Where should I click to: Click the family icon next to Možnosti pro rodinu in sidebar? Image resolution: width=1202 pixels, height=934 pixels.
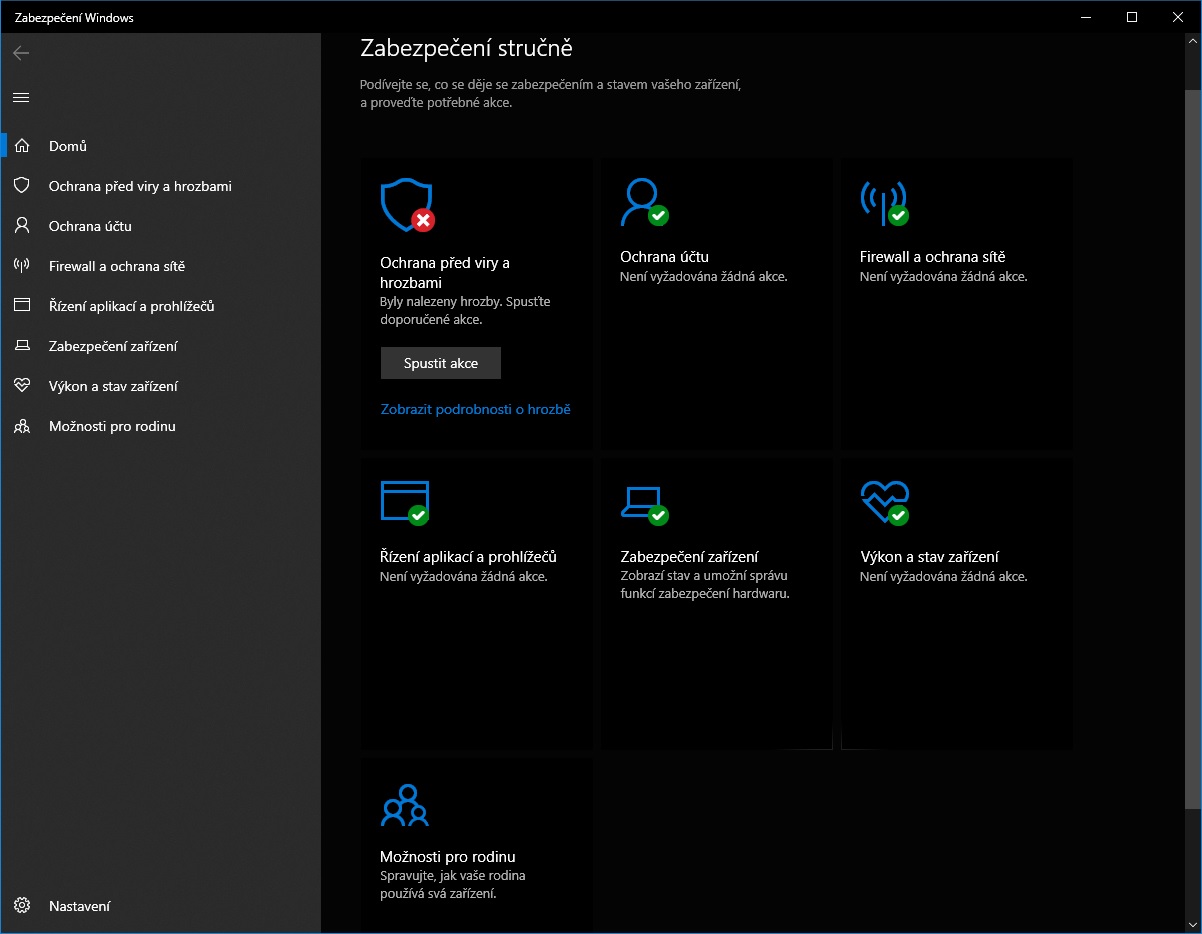tap(22, 426)
